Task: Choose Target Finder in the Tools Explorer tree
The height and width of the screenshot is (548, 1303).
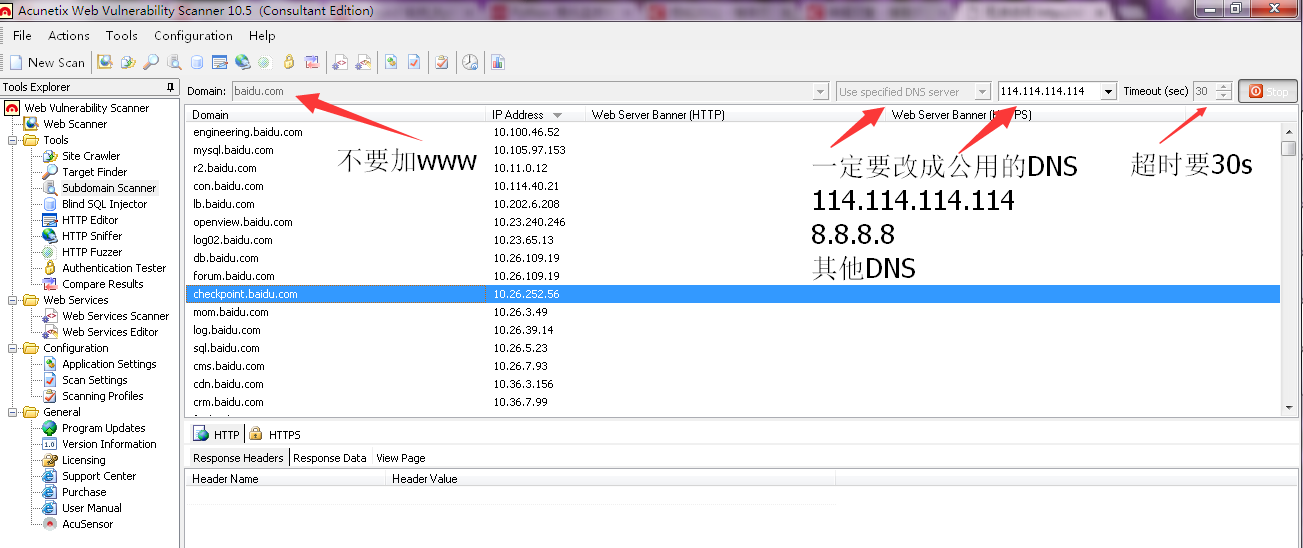Action: pyautogui.click(x=95, y=172)
